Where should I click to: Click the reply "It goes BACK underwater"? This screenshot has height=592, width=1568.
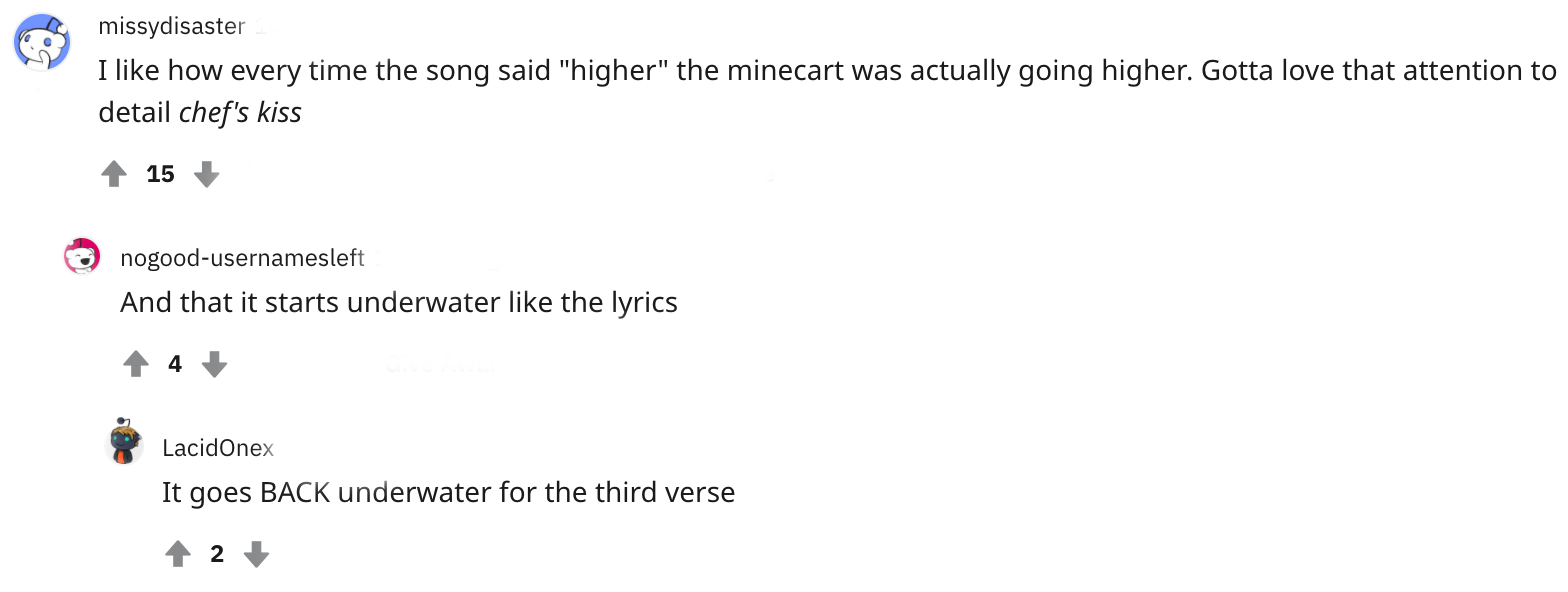[x=448, y=492]
